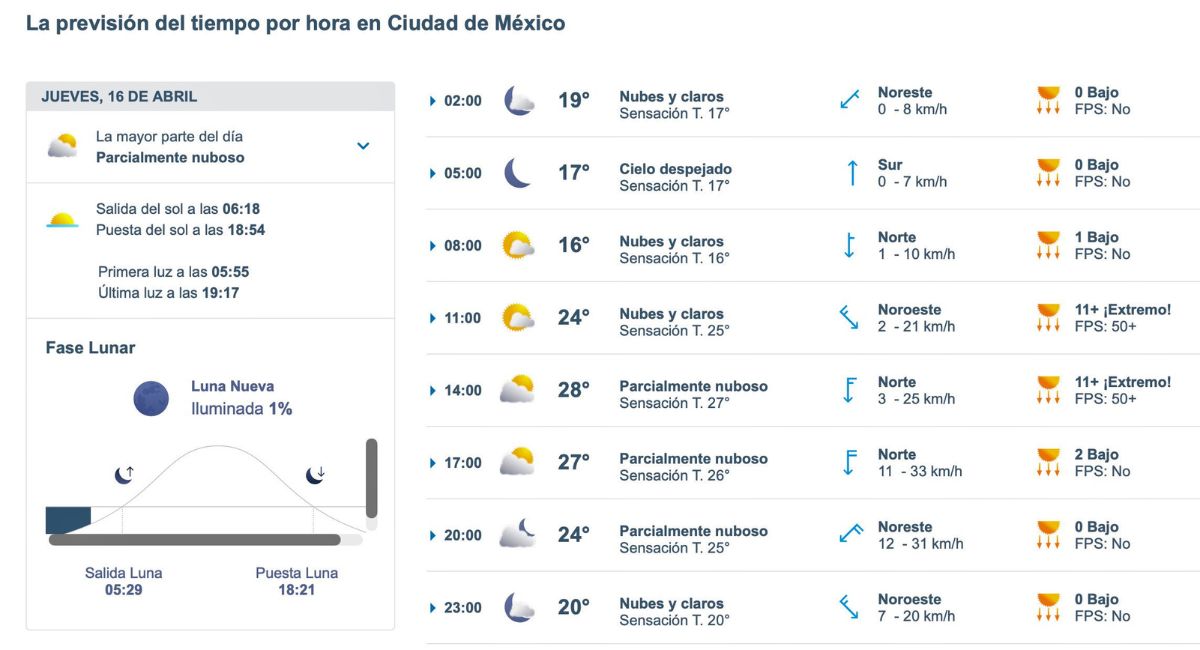The image size is (1200, 650).
Task: Expand the 02:00 forecast row
Action: click(x=431, y=100)
